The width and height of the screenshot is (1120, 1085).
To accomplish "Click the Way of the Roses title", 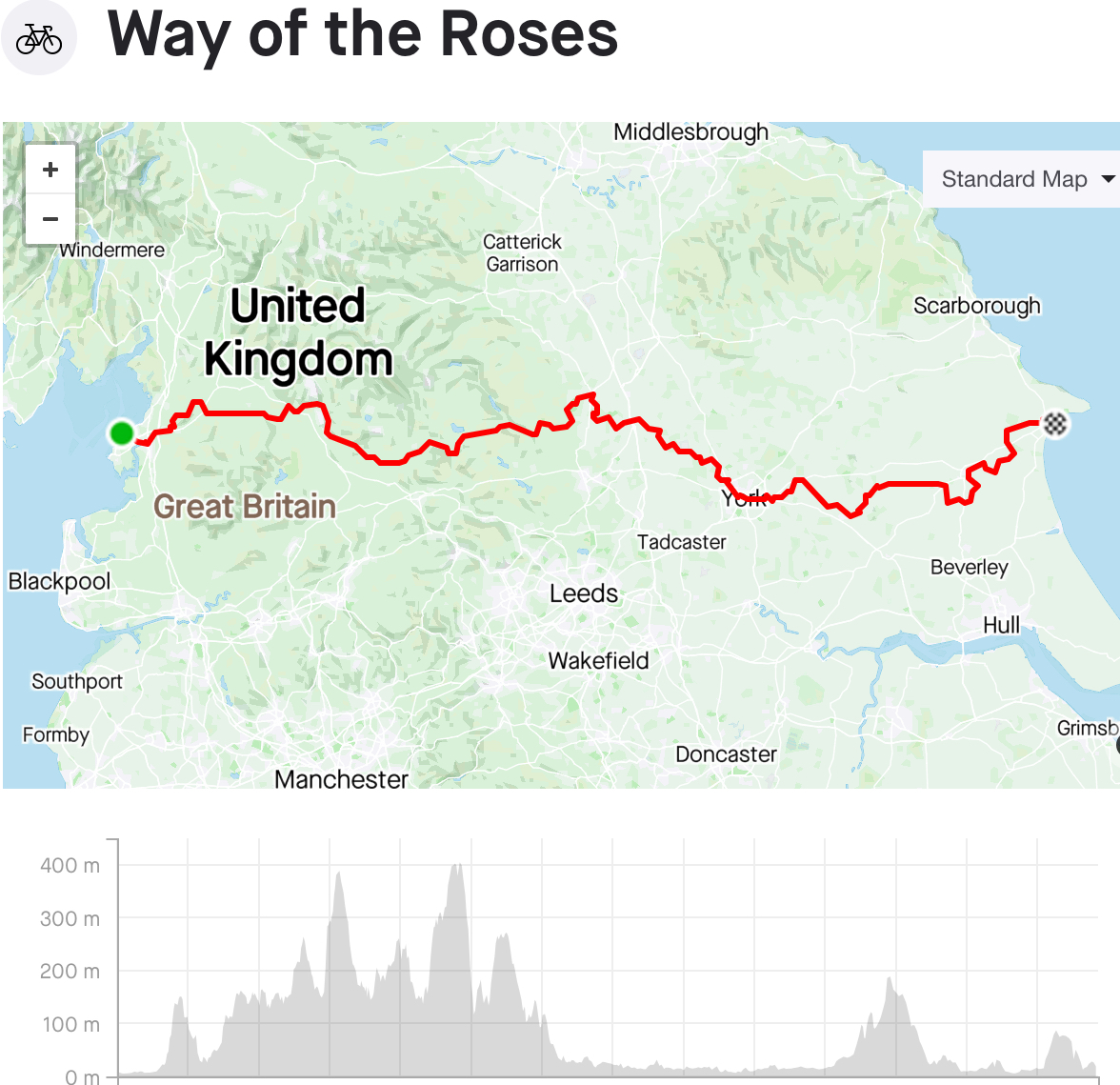I will click(x=363, y=35).
